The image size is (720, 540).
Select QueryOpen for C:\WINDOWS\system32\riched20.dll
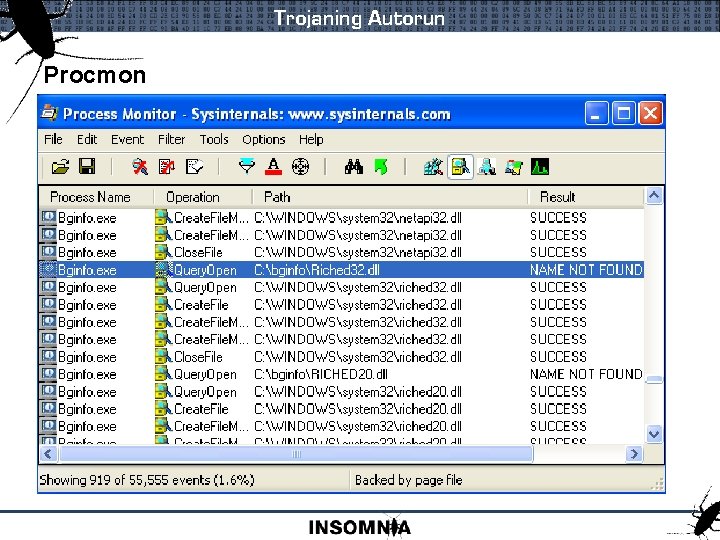point(205,392)
